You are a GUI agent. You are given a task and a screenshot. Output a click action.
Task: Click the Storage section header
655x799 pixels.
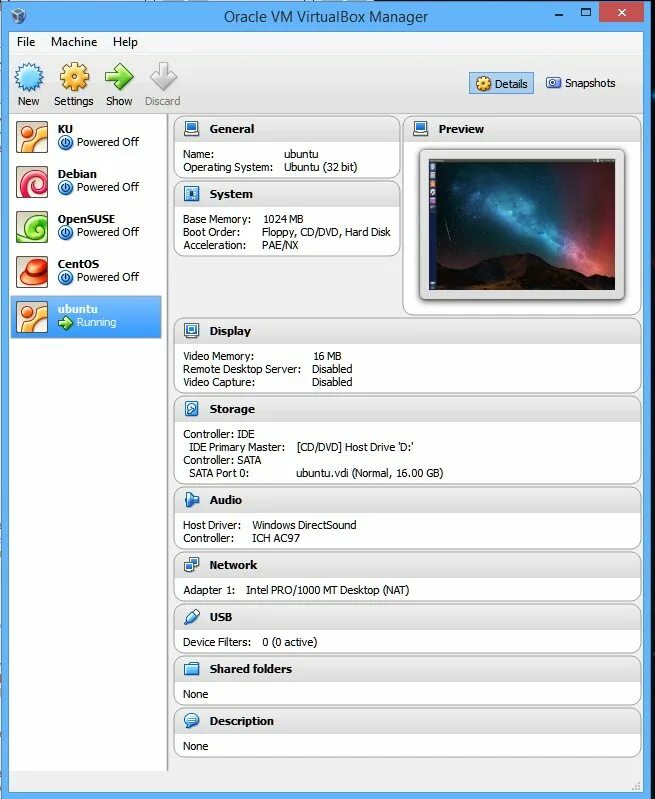click(x=407, y=409)
